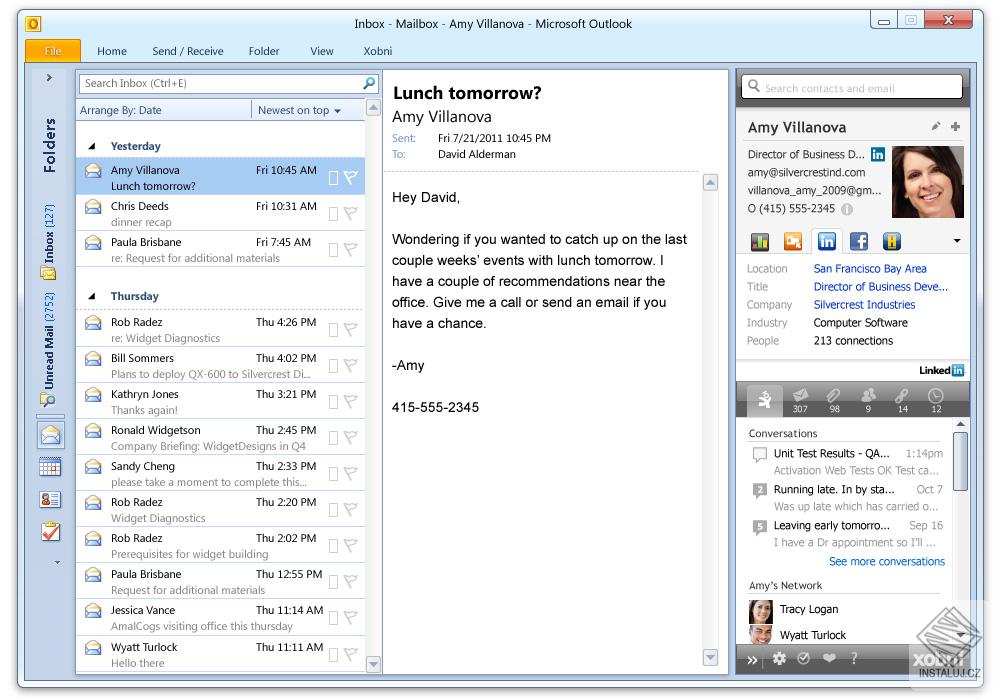Open Xobni help via the question mark icon

click(x=854, y=660)
